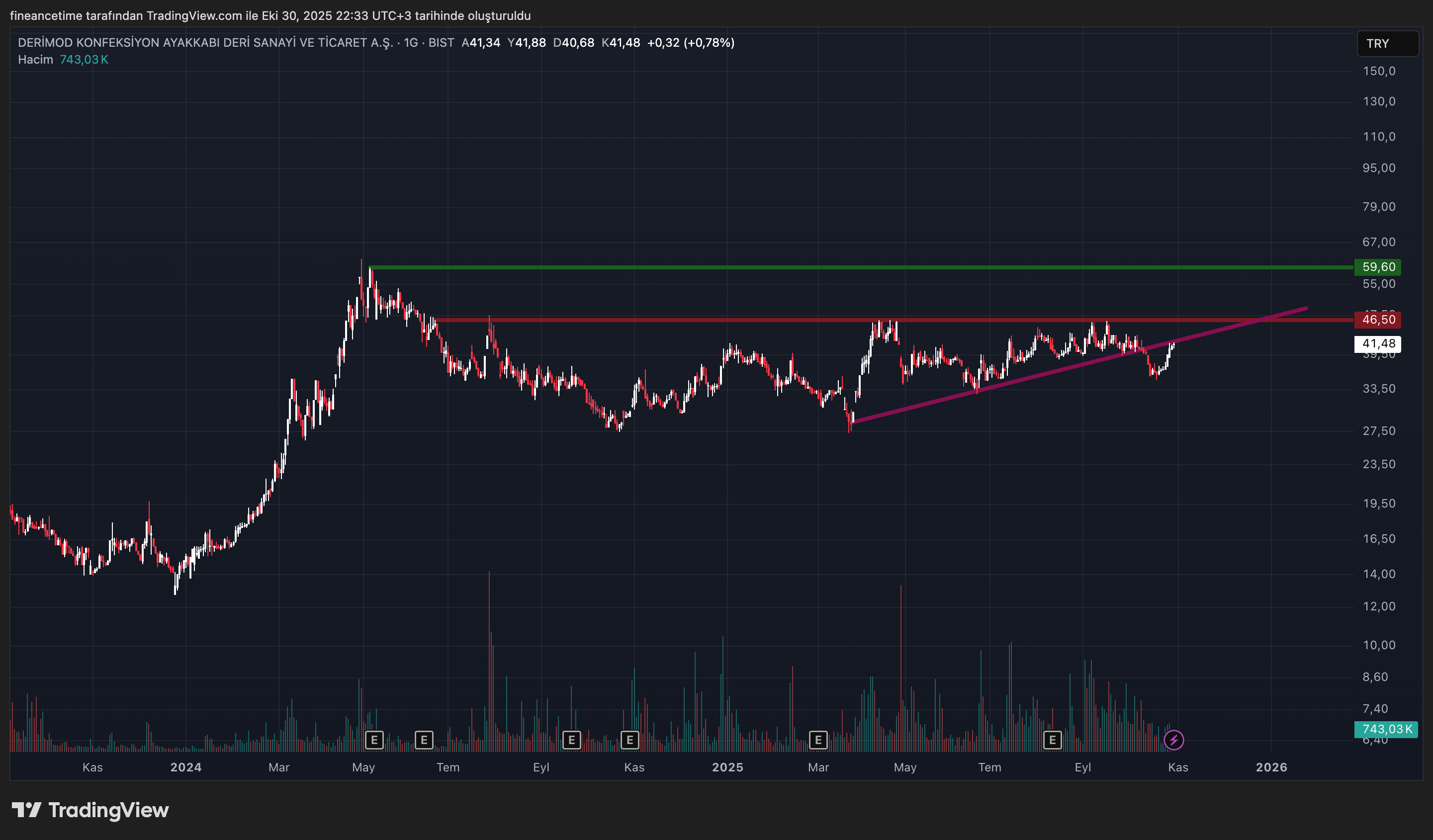Click the earnings E marker before Eyl 2025
The height and width of the screenshot is (840, 1433).
click(1052, 740)
